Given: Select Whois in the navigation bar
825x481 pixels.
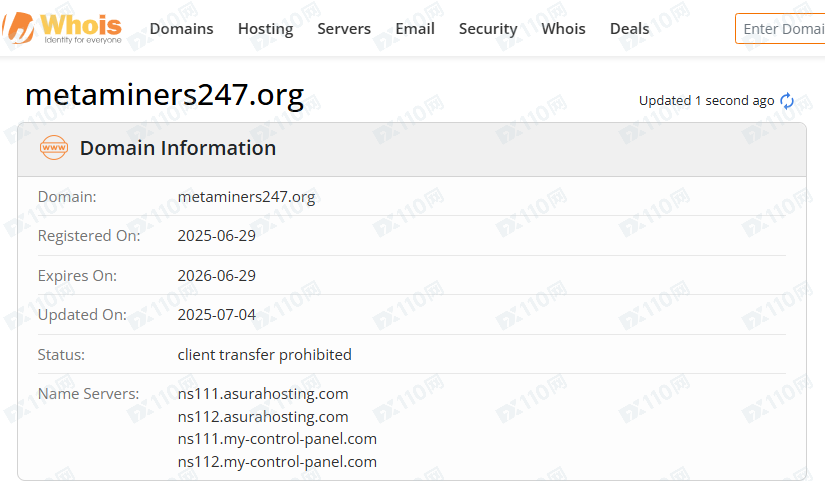Looking at the screenshot, I should [563, 28].
